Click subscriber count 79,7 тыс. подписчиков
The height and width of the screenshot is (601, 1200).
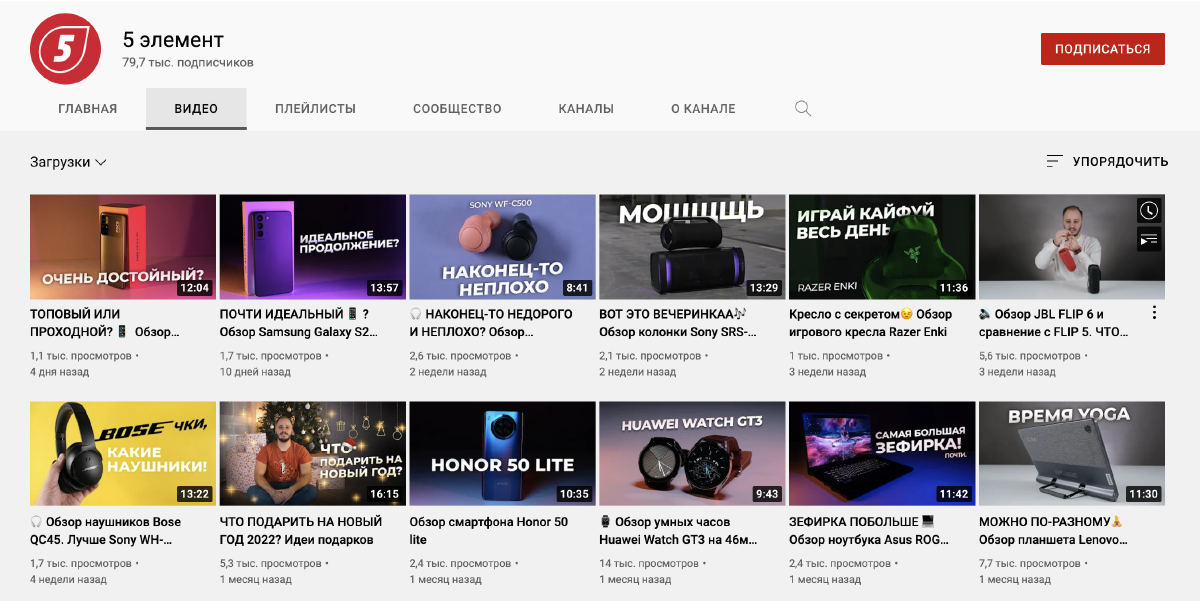click(188, 63)
